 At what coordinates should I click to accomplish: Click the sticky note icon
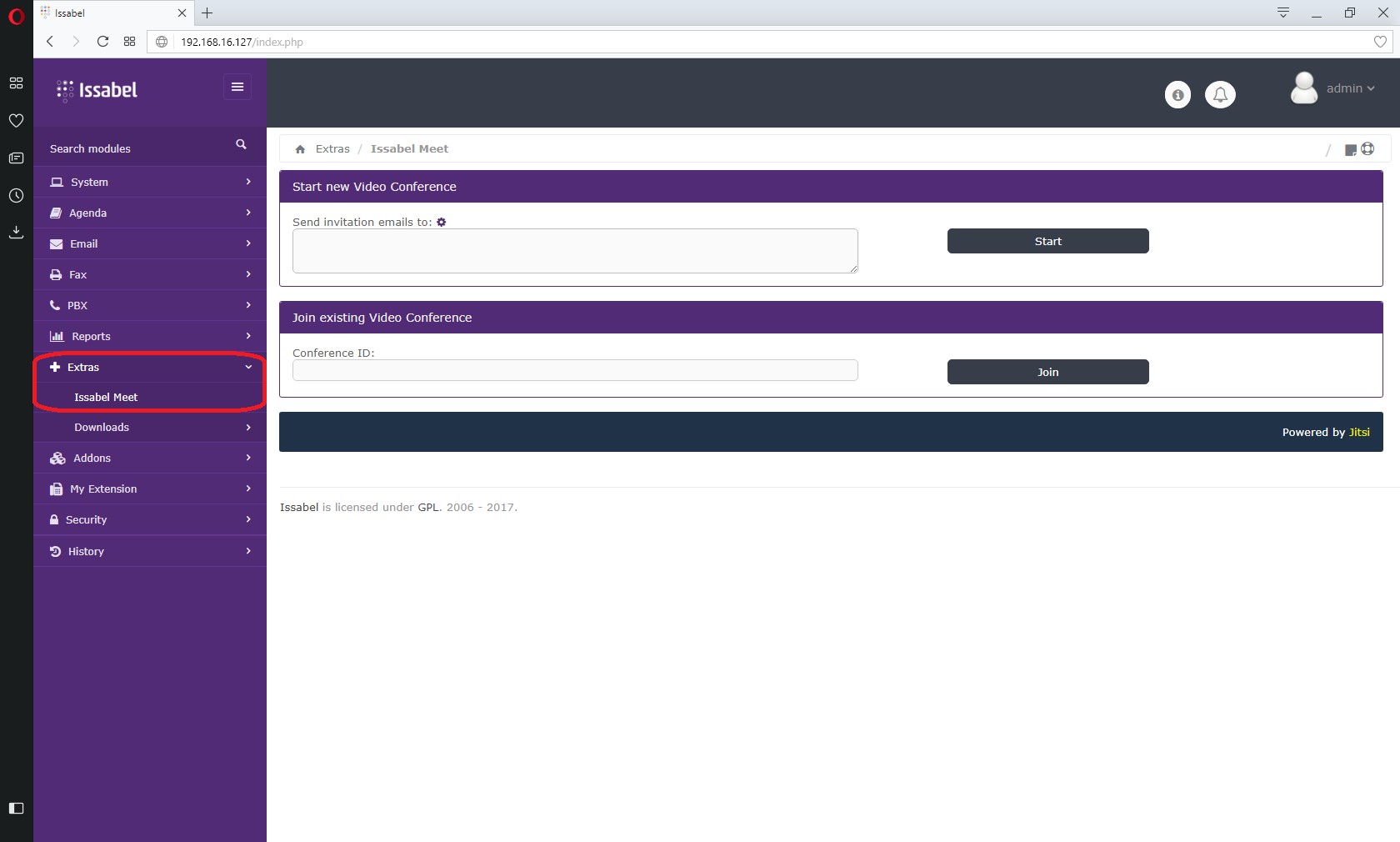point(1350,150)
